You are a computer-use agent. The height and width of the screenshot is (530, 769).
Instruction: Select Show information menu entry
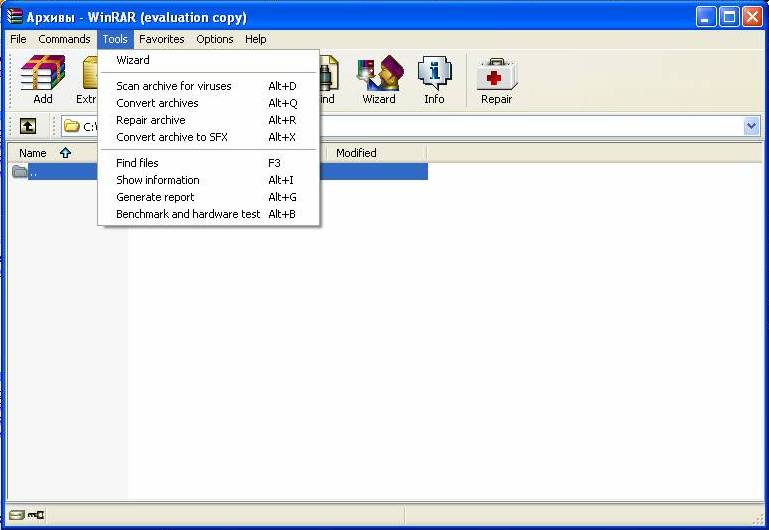209,180
